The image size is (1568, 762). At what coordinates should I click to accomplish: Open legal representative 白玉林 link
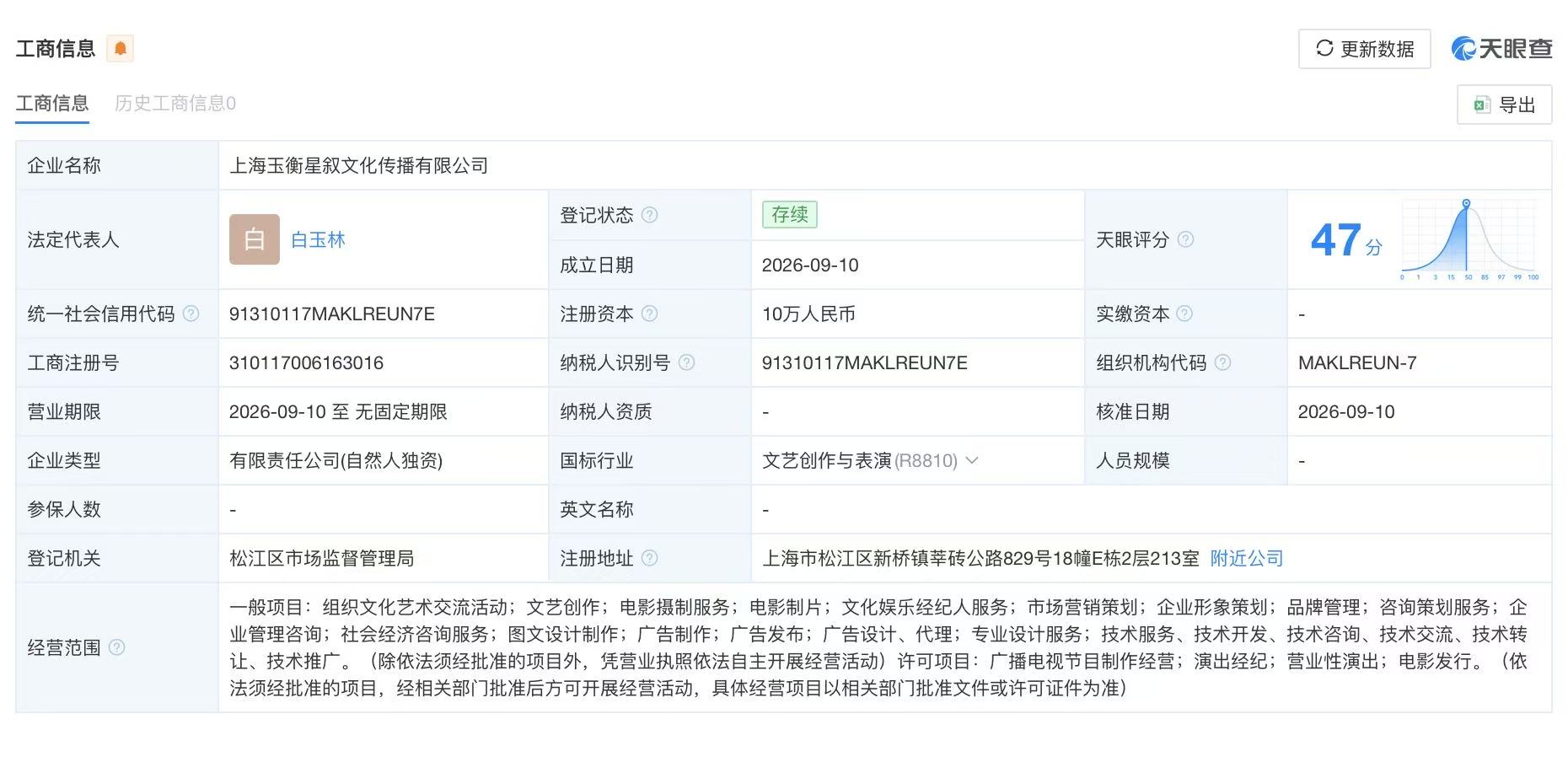(318, 240)
